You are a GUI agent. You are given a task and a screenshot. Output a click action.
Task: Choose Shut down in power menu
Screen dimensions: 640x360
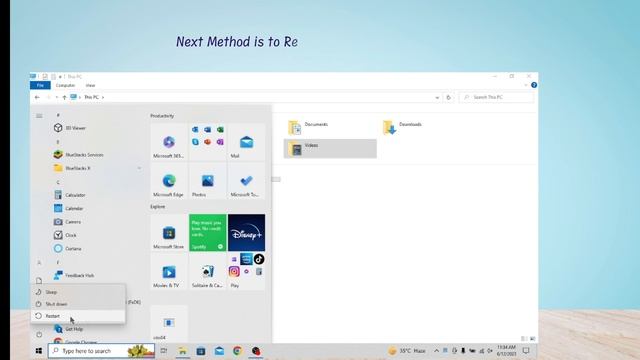point(78,304)
